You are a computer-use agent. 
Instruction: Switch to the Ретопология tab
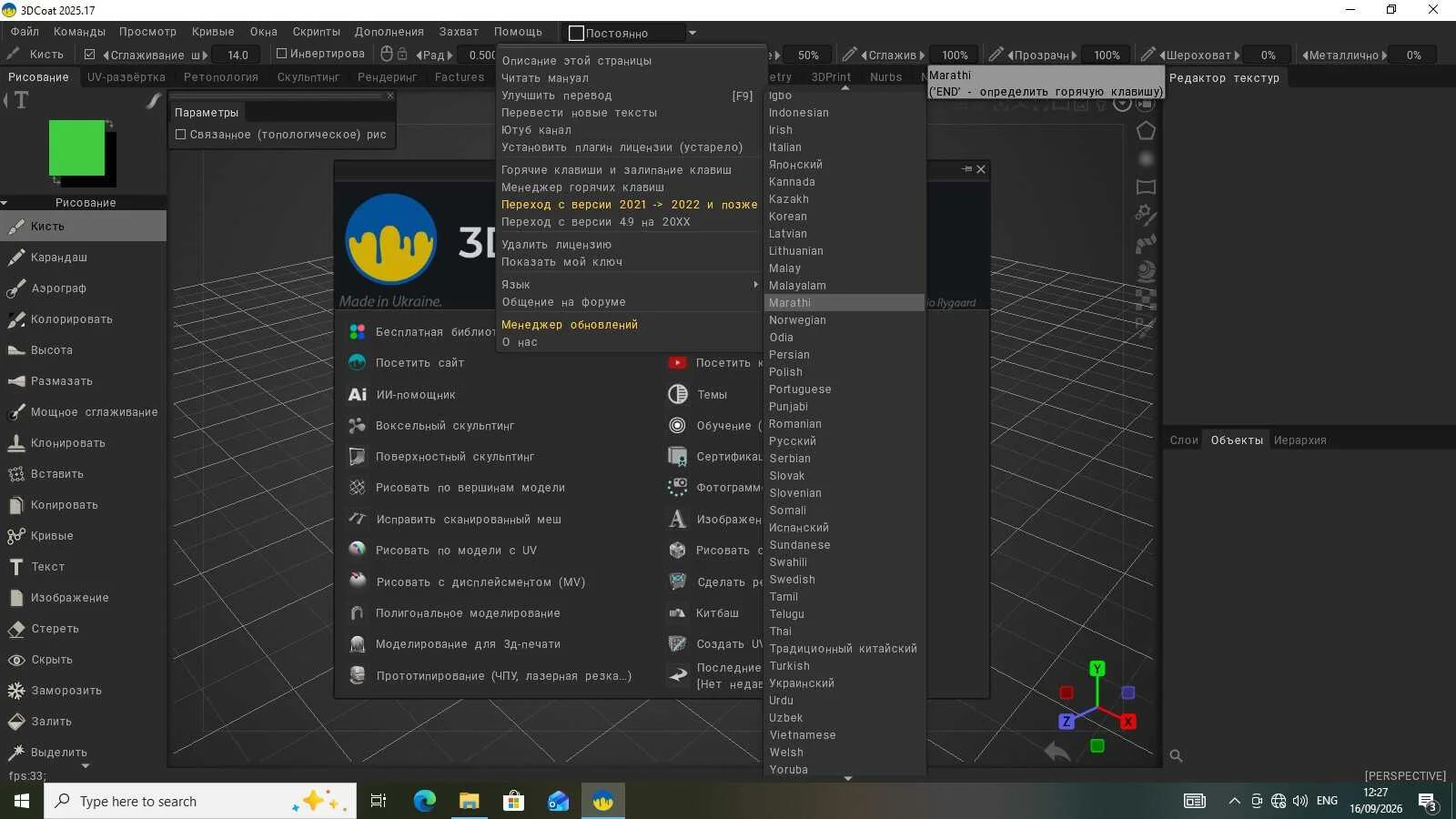(221, 77)
